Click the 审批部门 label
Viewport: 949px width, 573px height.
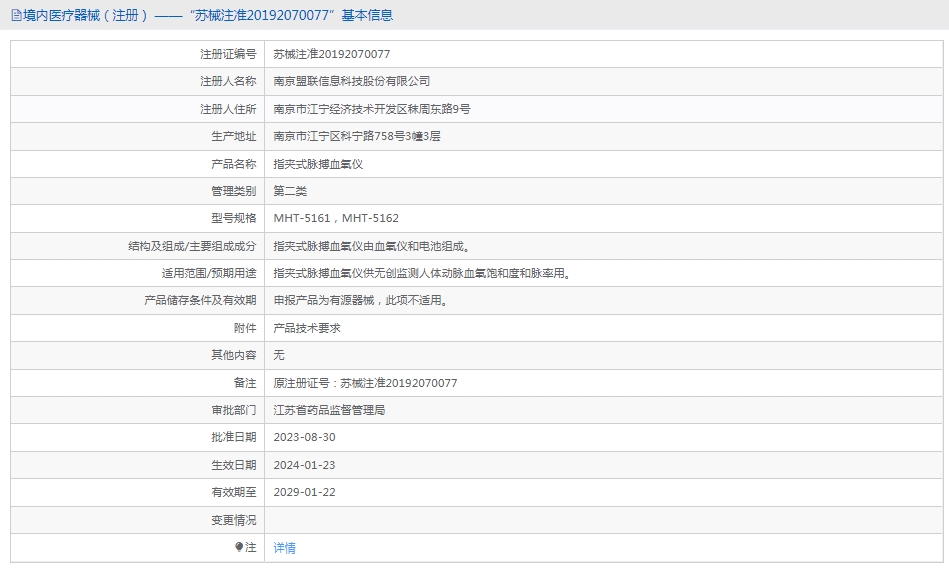(x=234, y=410)
